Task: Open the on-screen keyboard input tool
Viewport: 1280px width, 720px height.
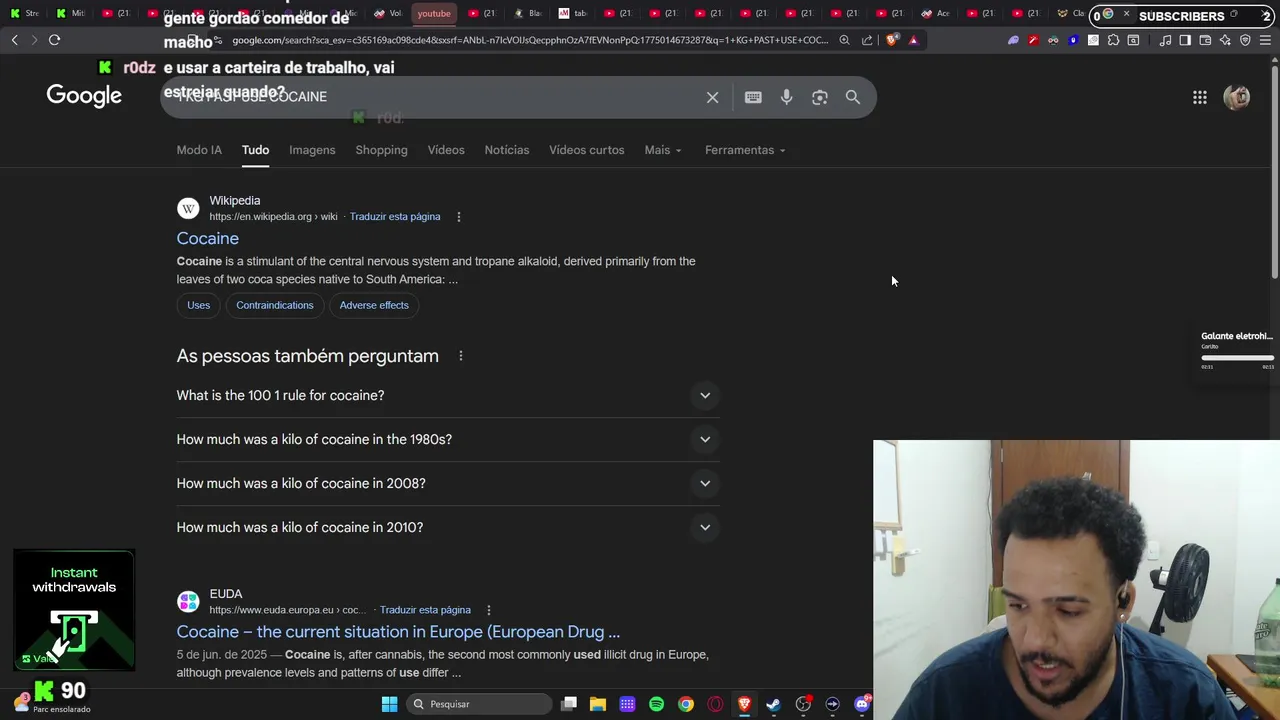Action: coord(753,97)
